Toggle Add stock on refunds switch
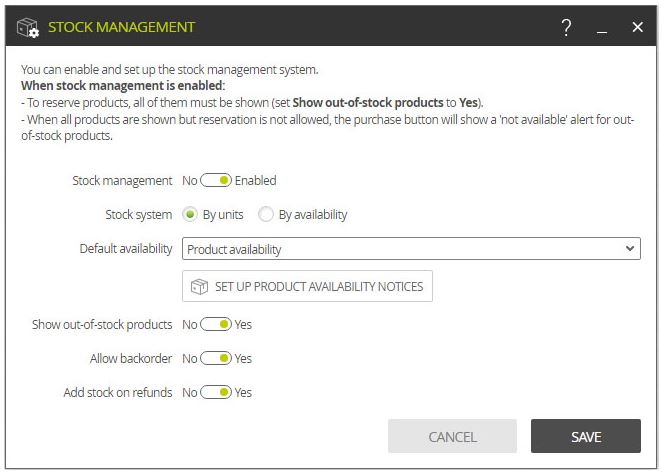 click(216, 392)
